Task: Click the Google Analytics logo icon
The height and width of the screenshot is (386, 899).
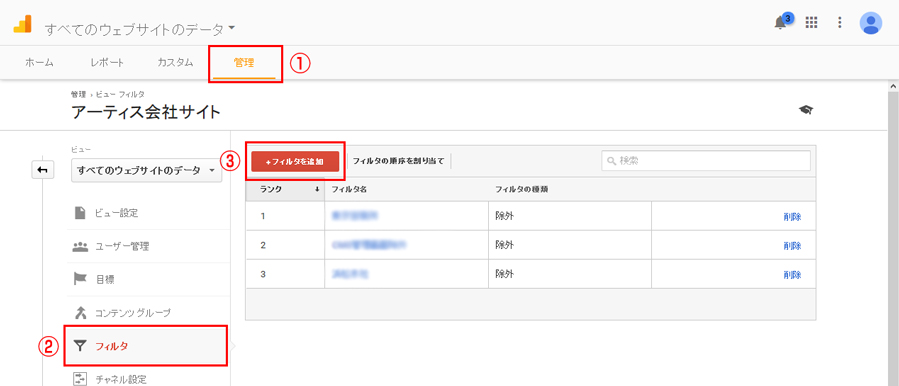Action: 22,24
